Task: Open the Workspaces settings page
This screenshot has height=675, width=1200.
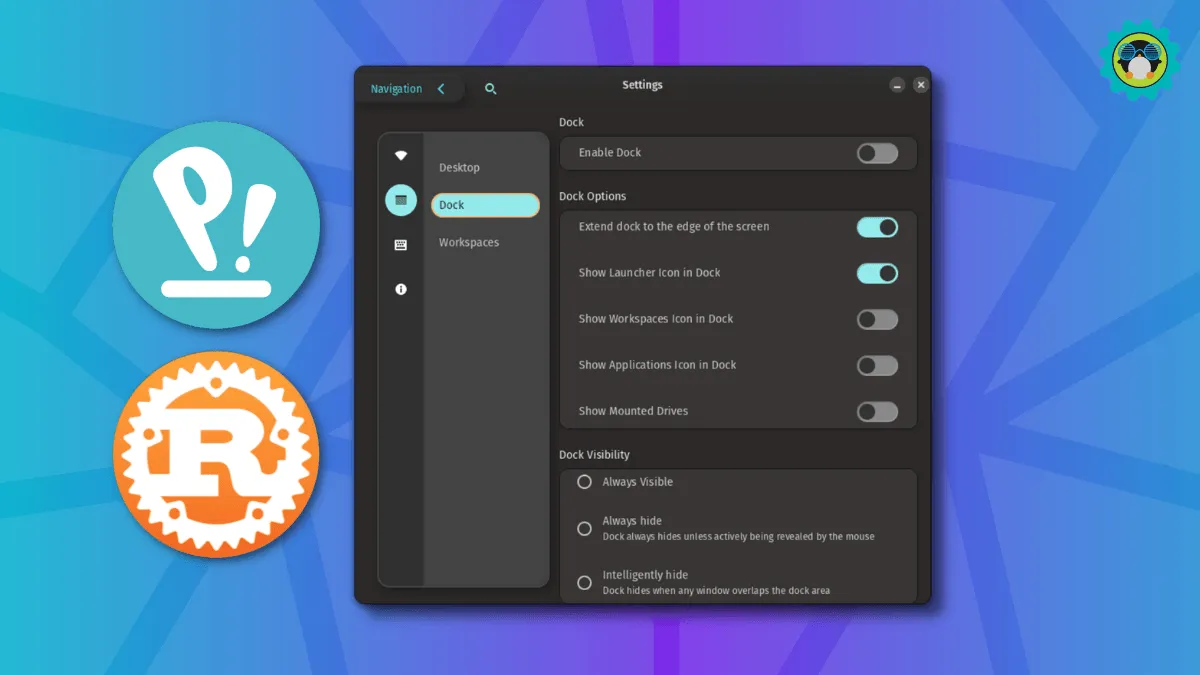Action: pyautogui.click(x=468, y=242)
